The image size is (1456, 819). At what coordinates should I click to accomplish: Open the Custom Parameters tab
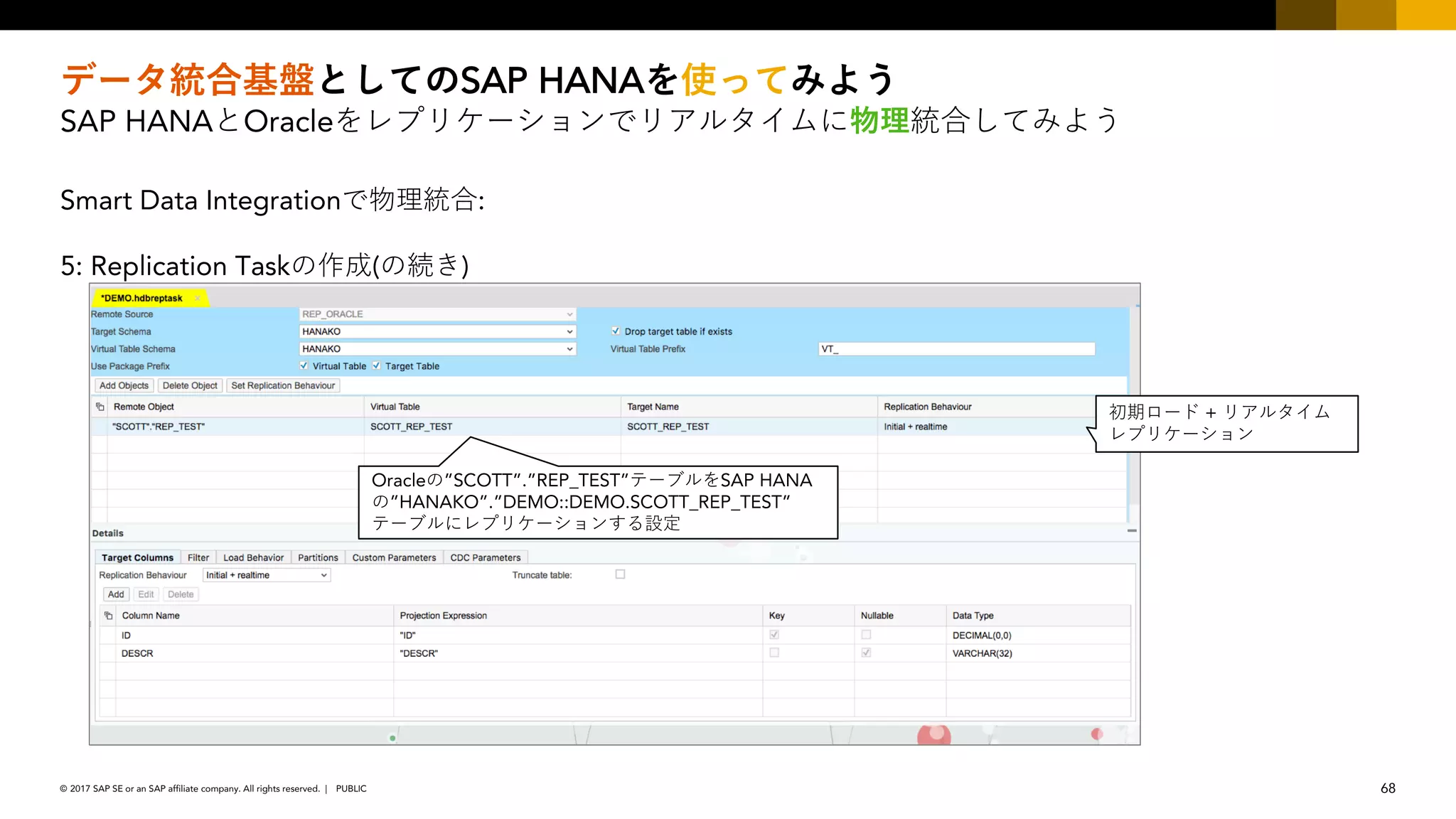pos(394,558)
